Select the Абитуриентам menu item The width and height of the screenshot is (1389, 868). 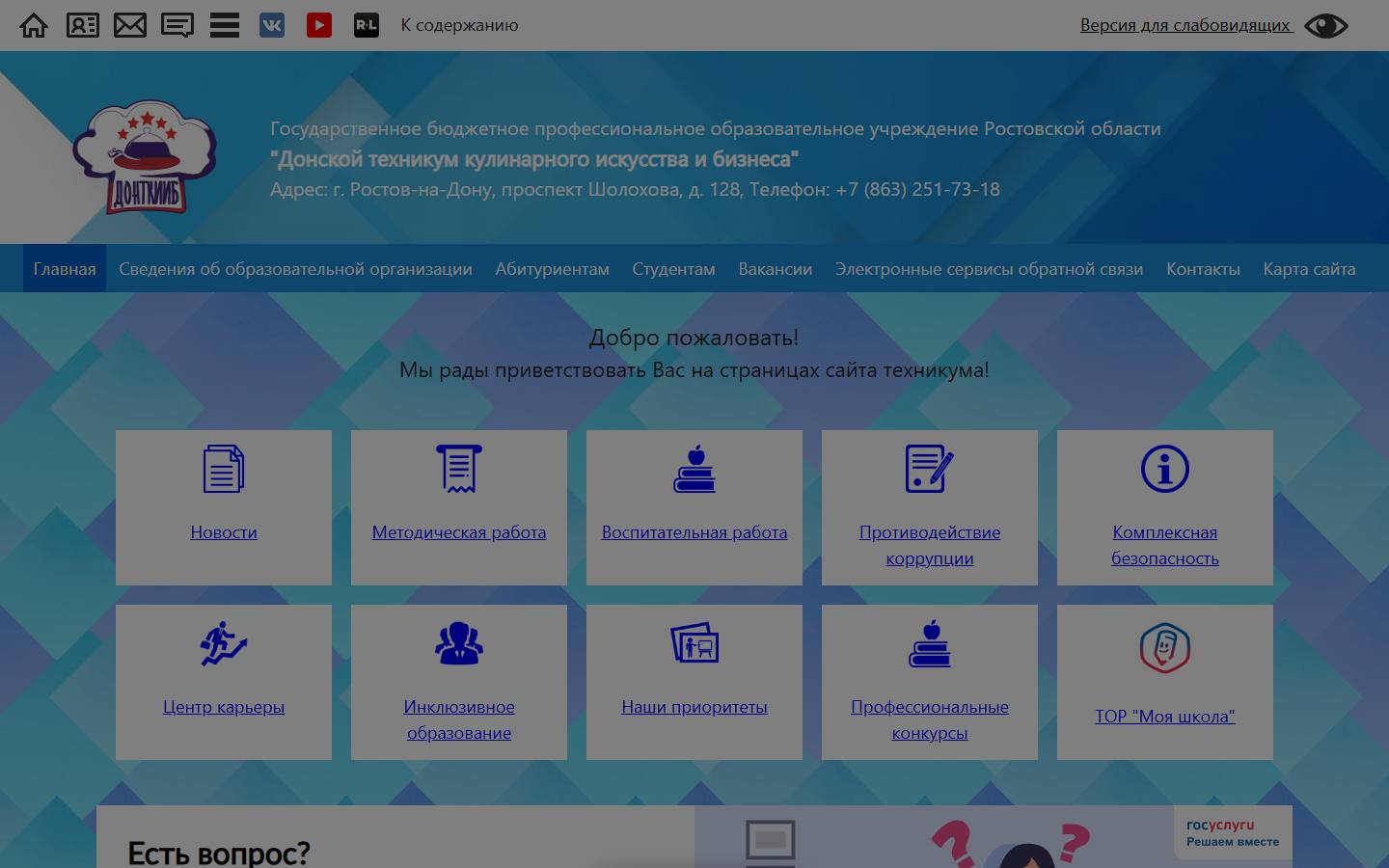point(553,269)
